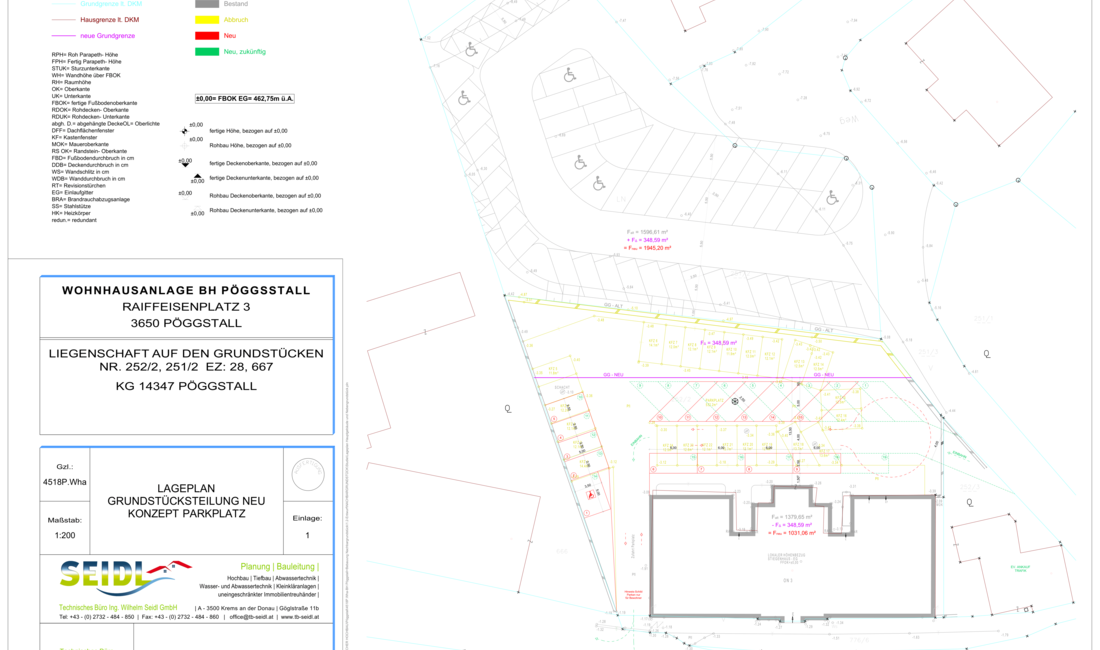Click the 'LAGEPLAN' title text
This screenshot has width=1100, height=650.
[186, 489]
